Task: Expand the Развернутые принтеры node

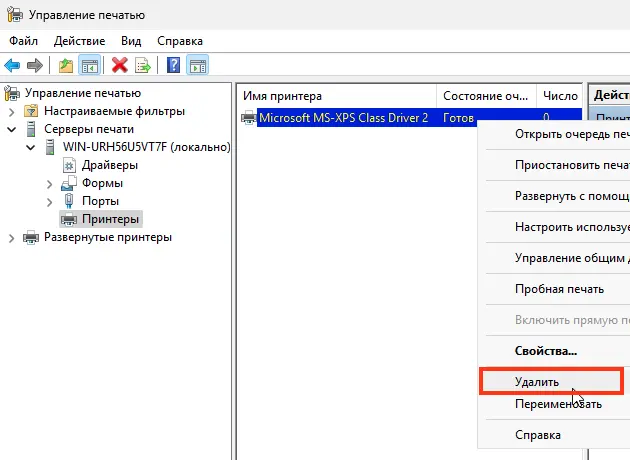Action: (x=12, y=238)
